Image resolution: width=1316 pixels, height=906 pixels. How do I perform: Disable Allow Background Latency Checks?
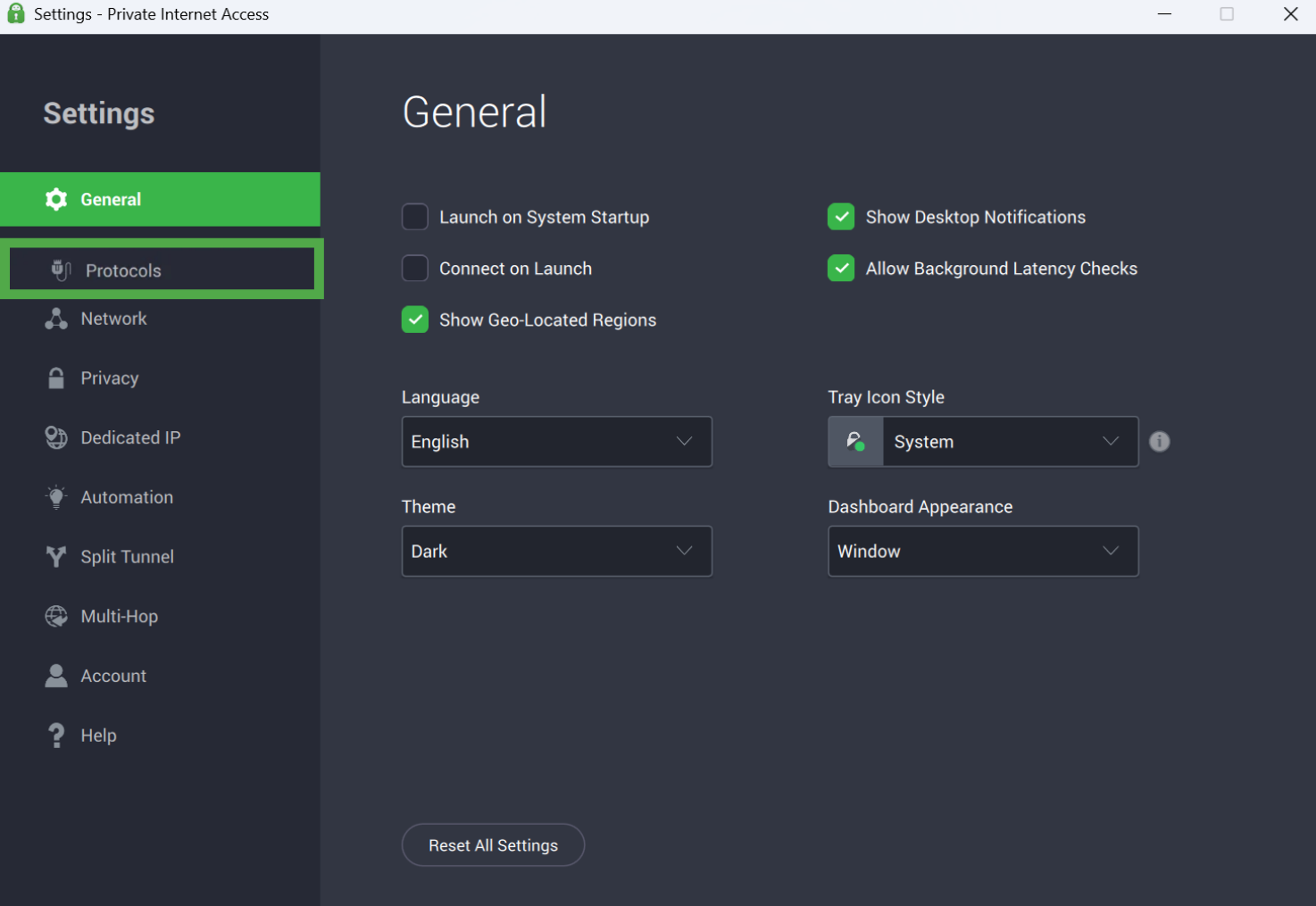pos(841,268)
